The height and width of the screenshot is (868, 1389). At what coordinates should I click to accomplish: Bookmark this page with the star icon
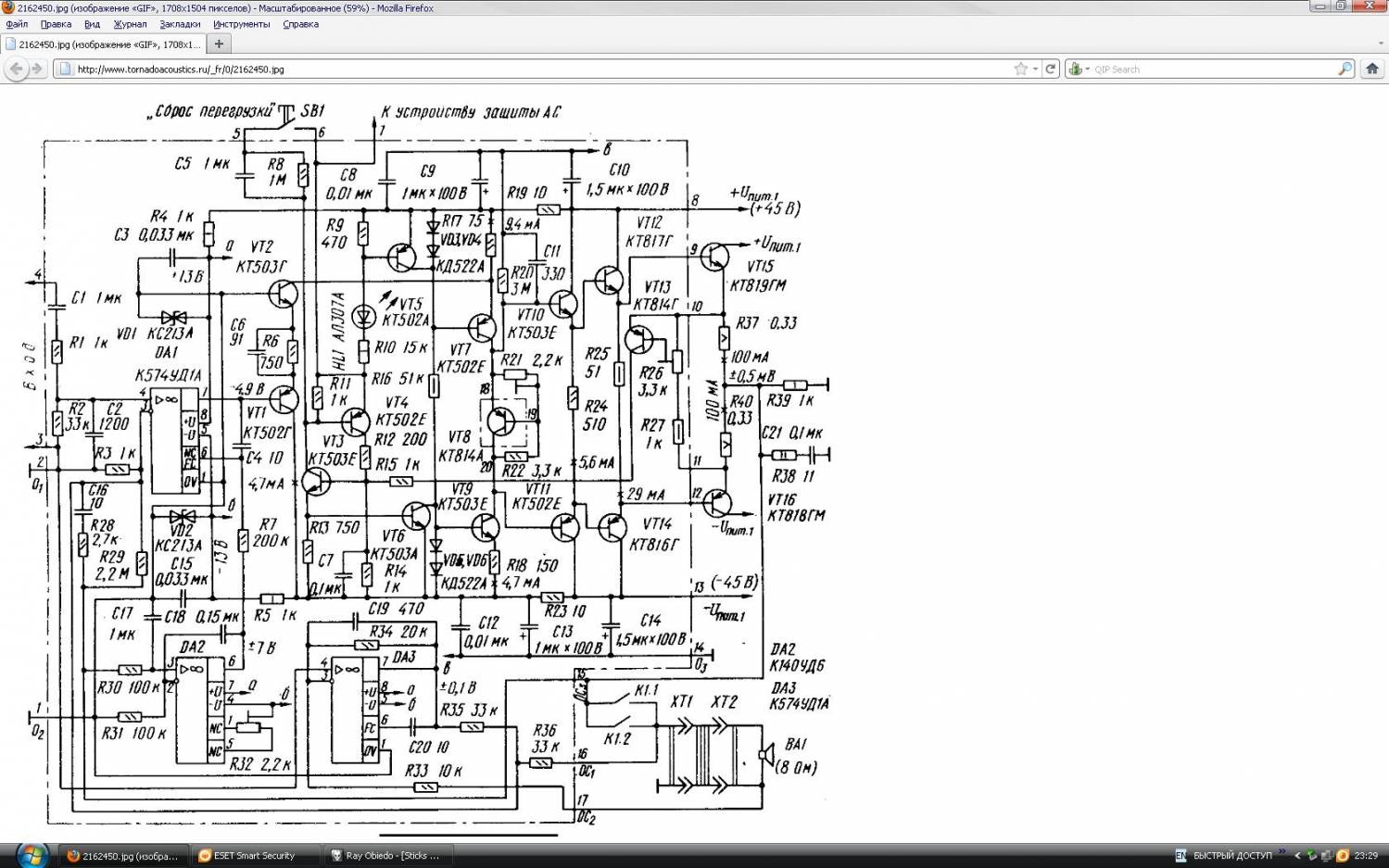(1020, 69)
